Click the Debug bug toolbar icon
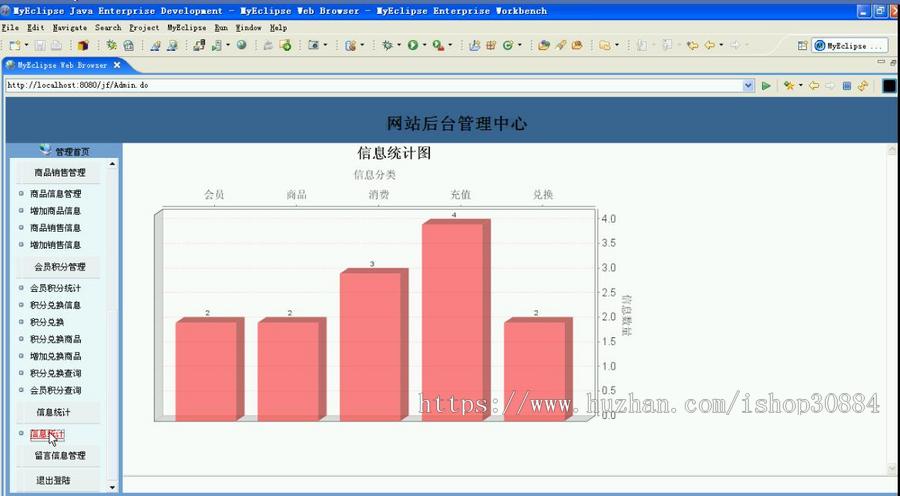 (x=387, y=45)
